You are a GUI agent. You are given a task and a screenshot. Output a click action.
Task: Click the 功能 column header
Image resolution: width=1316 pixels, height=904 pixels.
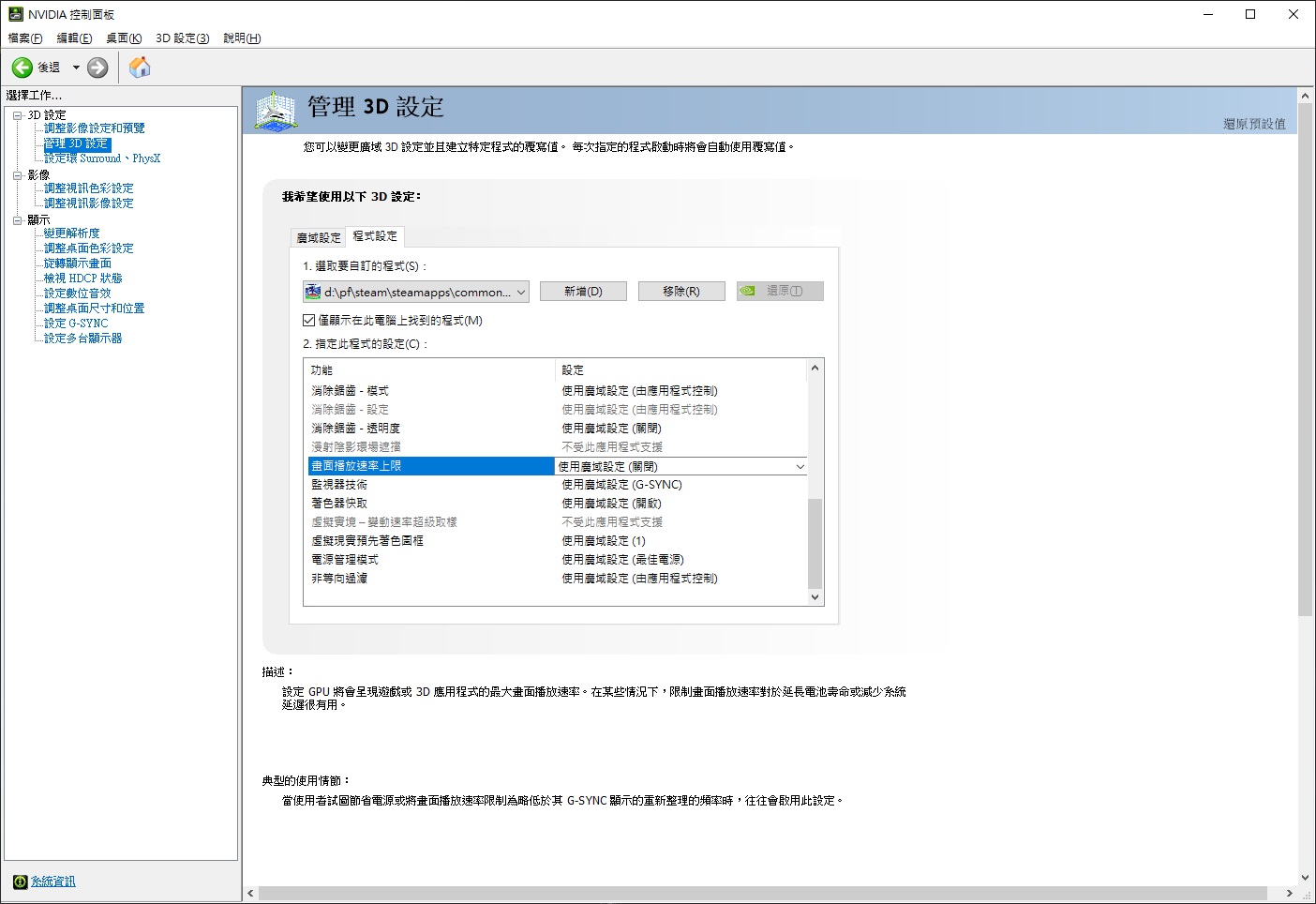tap(429, 370)
